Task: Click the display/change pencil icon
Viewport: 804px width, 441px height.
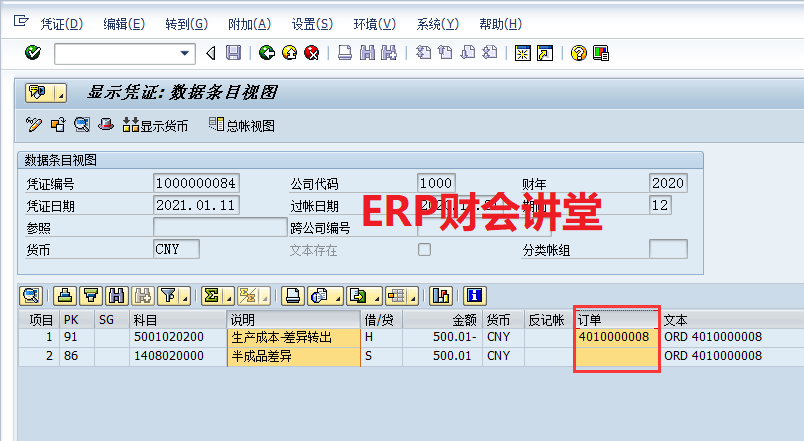Action: coord(34,125)
